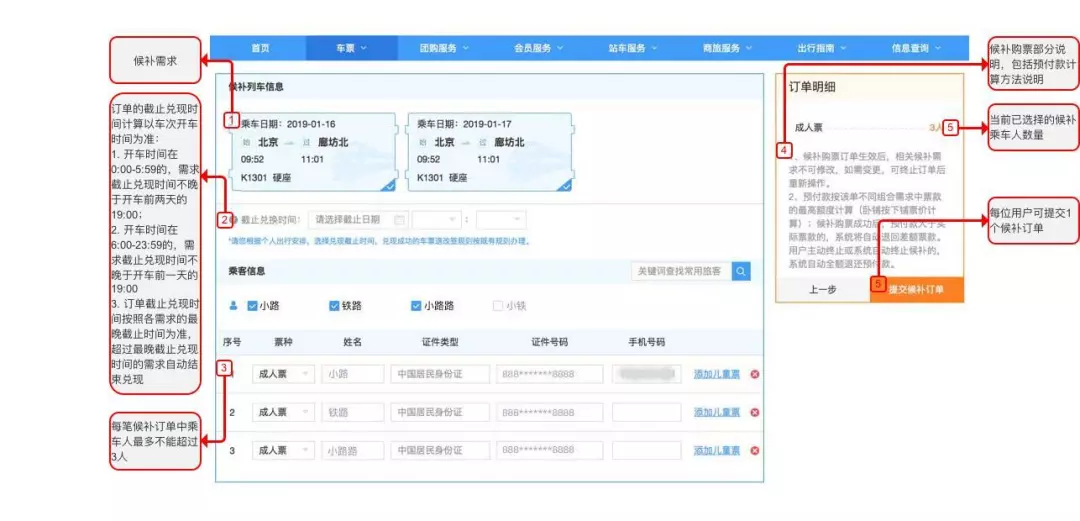
Task: Open the hour dropdown for 截止兑换时间
Action: (x=437, y=219)
